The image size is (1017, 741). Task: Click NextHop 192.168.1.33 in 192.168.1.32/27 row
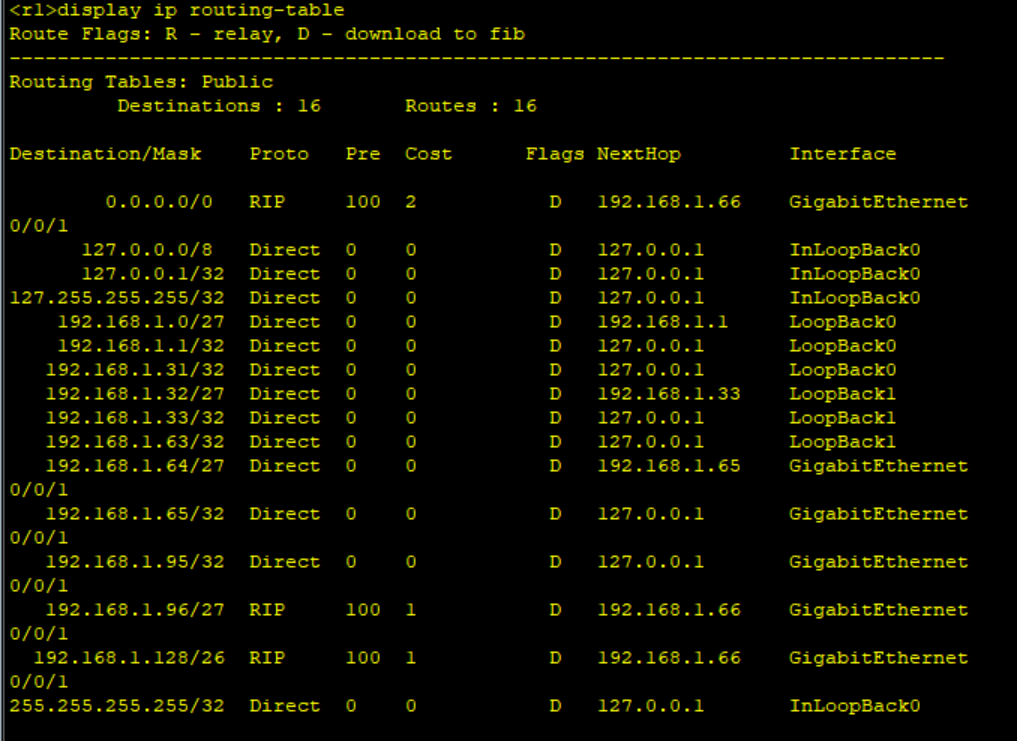pyautogui.click(x=669, y=394)
